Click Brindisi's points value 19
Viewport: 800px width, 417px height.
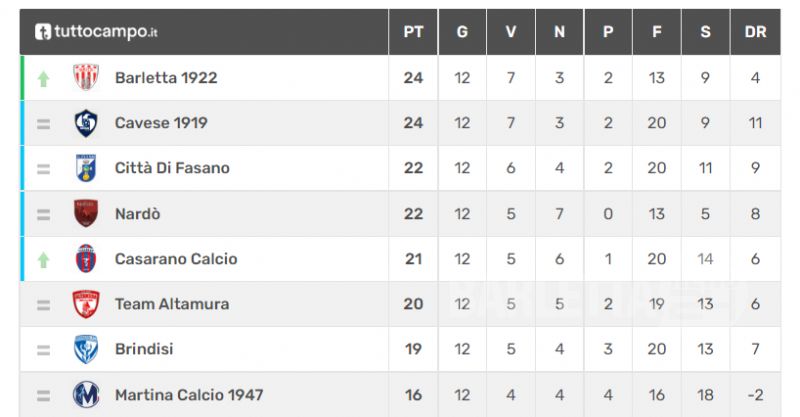pyautogui.click(x=413, y=349)
